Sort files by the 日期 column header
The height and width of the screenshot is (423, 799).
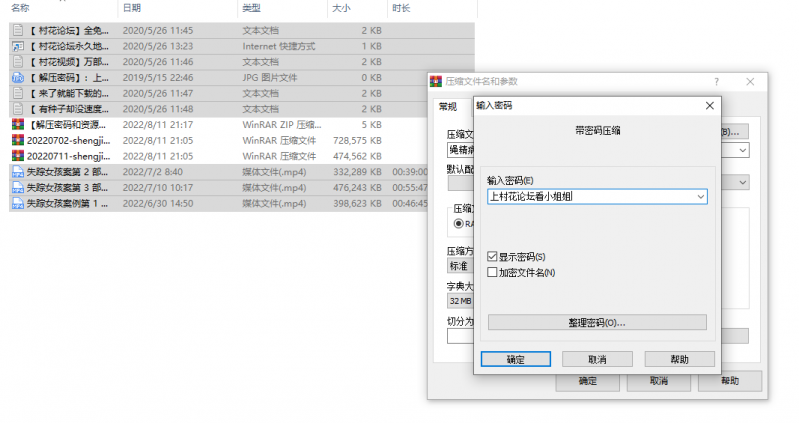tap(131, 8)
